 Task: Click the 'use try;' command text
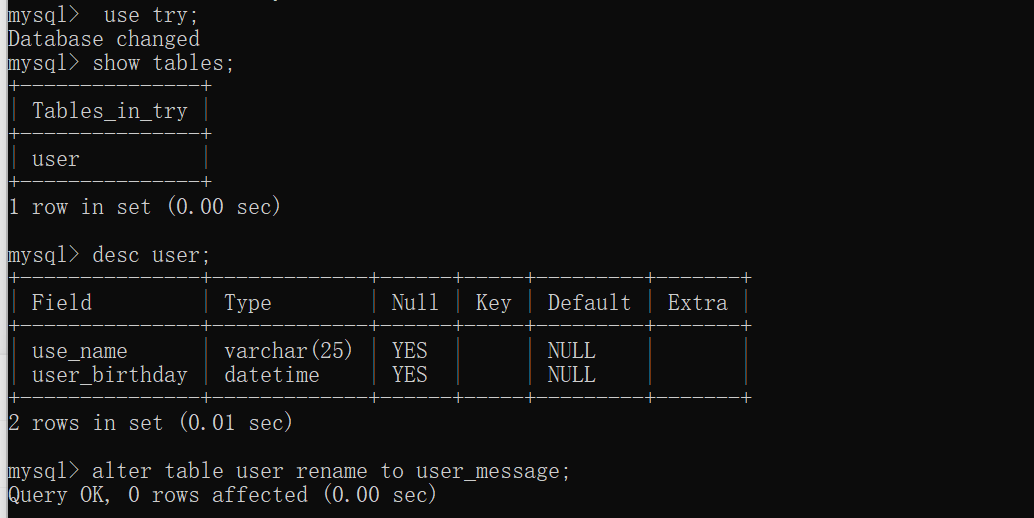[150, 14]
